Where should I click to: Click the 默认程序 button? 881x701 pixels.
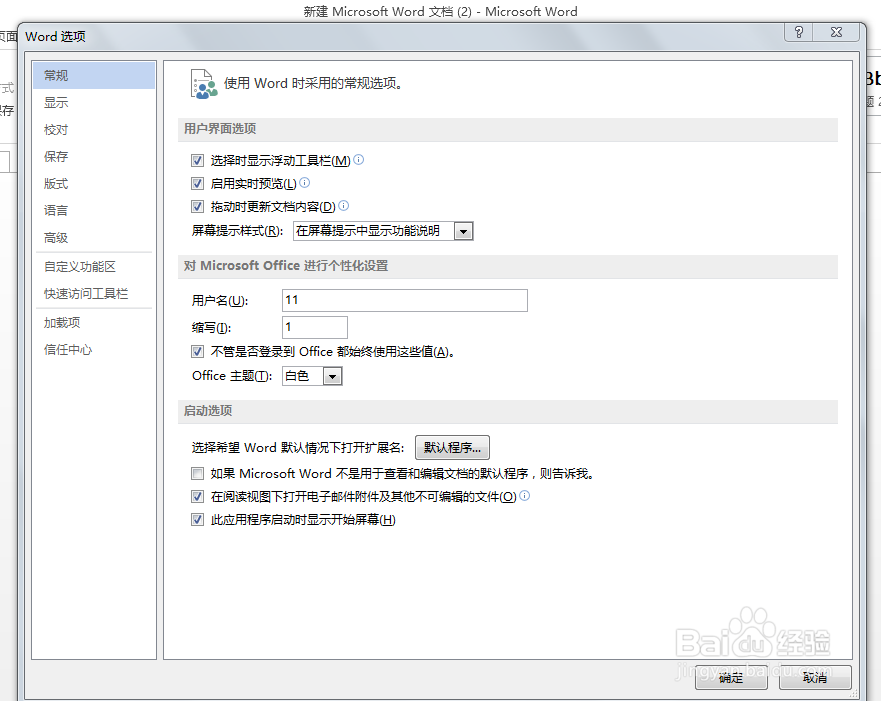coord(452,447)
